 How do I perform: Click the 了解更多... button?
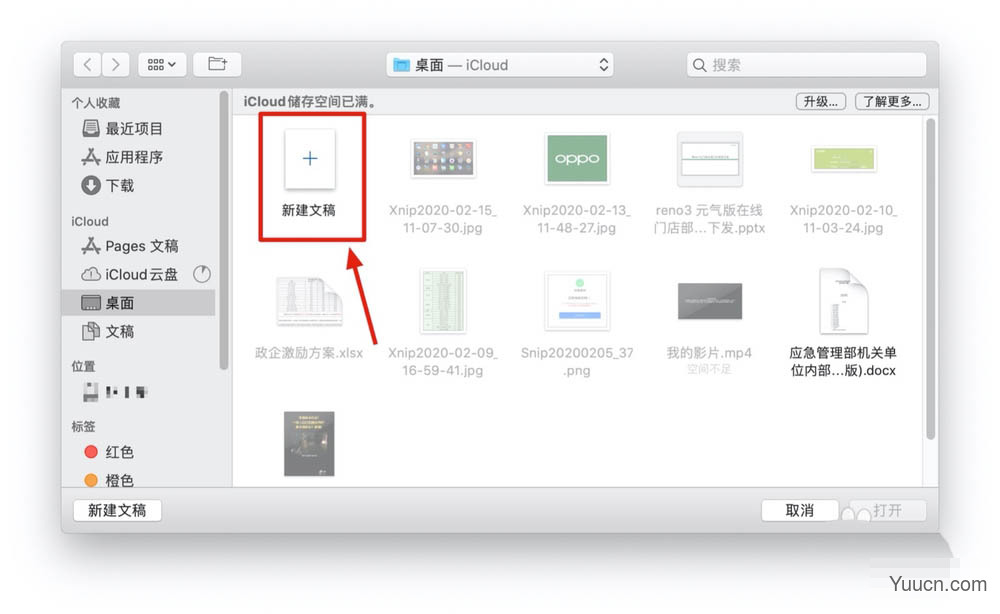click(x=892, y=101)
